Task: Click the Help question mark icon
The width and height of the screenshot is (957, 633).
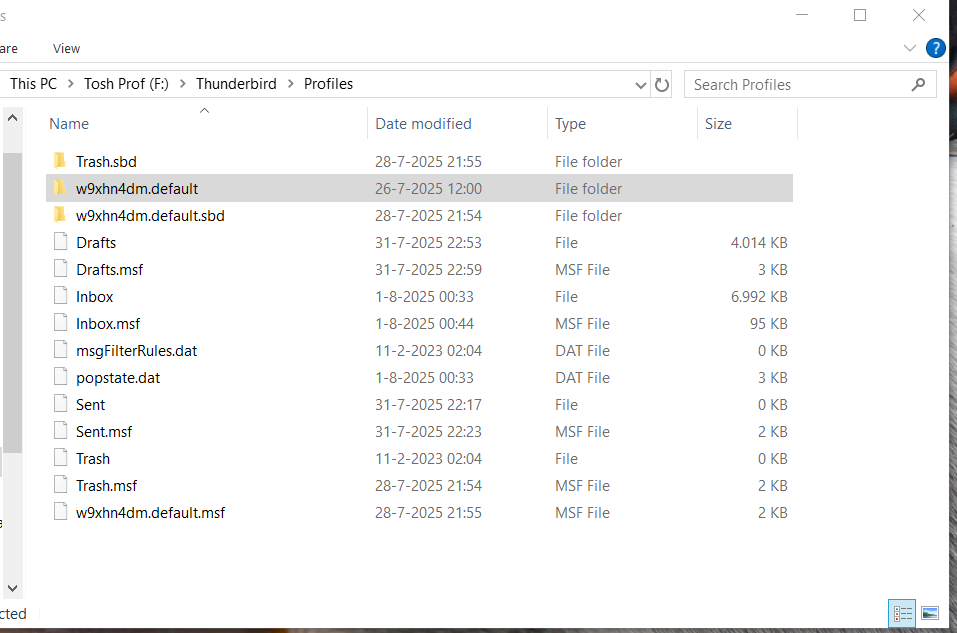Action: [x=936, y=48]
